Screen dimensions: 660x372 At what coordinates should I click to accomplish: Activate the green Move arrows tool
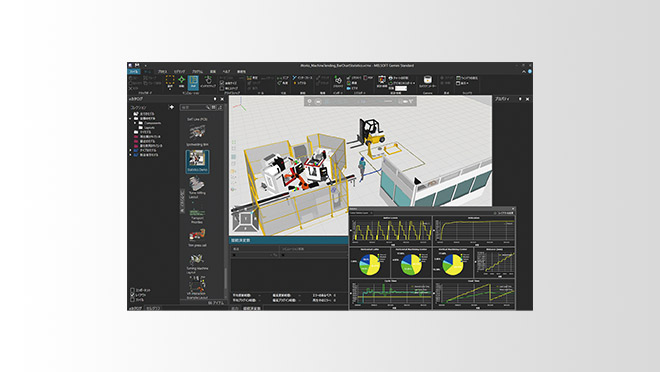point(181,80)
